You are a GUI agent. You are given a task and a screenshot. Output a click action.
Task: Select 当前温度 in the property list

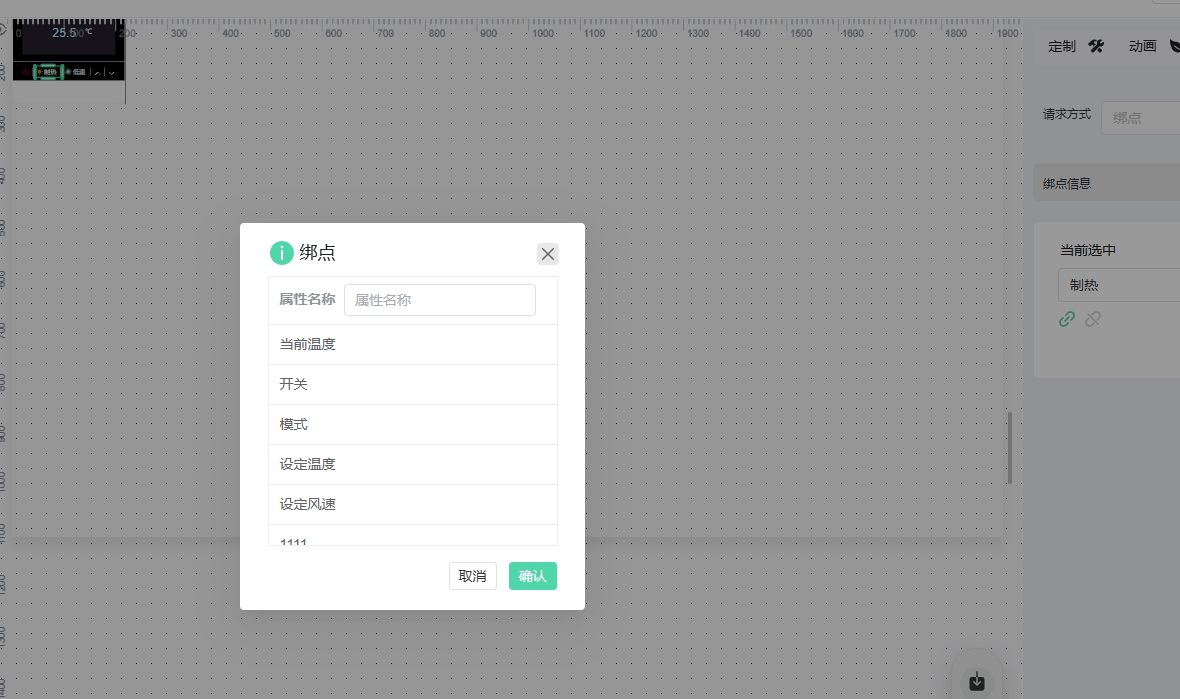coord(412,345)
